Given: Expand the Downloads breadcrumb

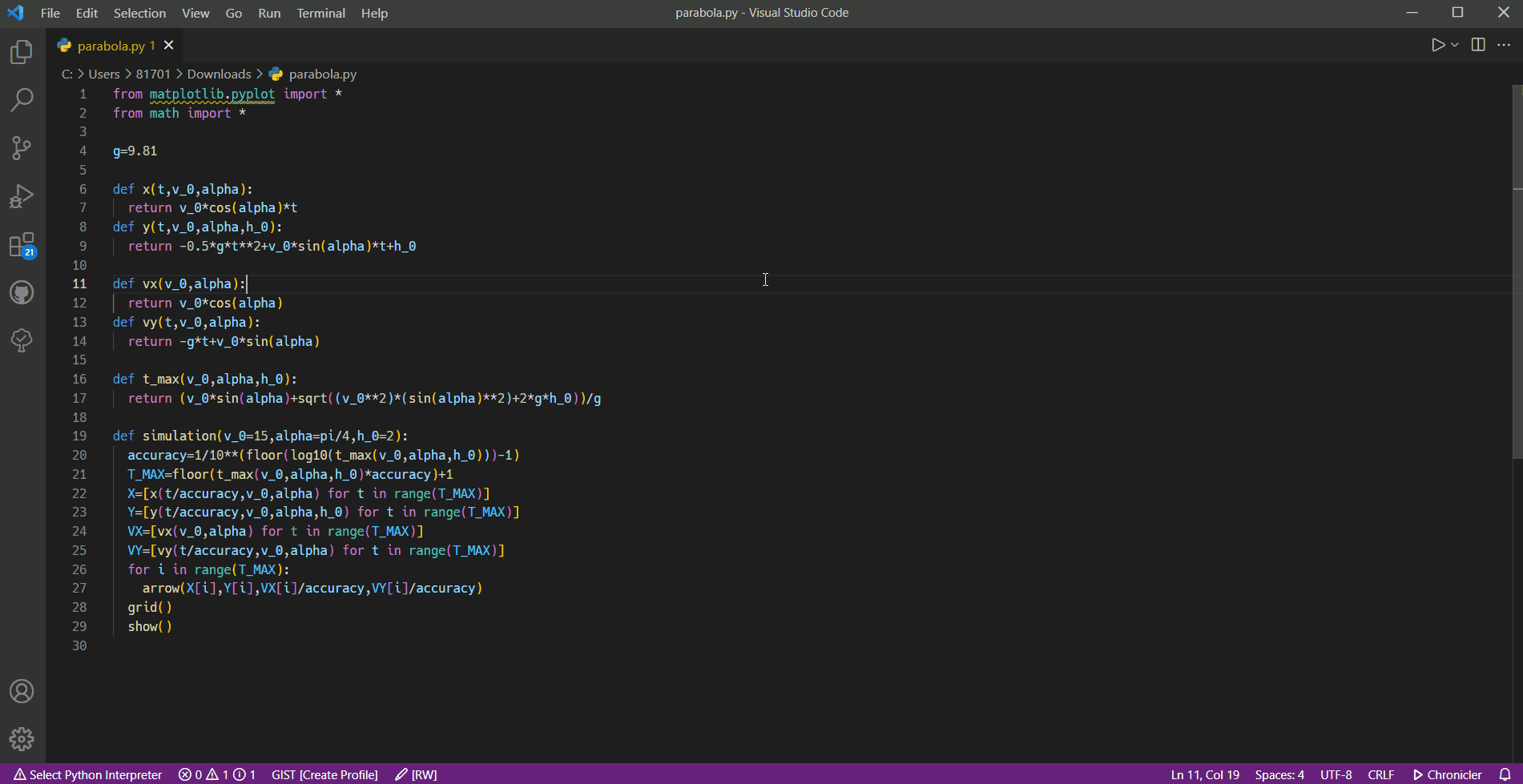Looking at the screenshot, I should (x=219, y=74).
